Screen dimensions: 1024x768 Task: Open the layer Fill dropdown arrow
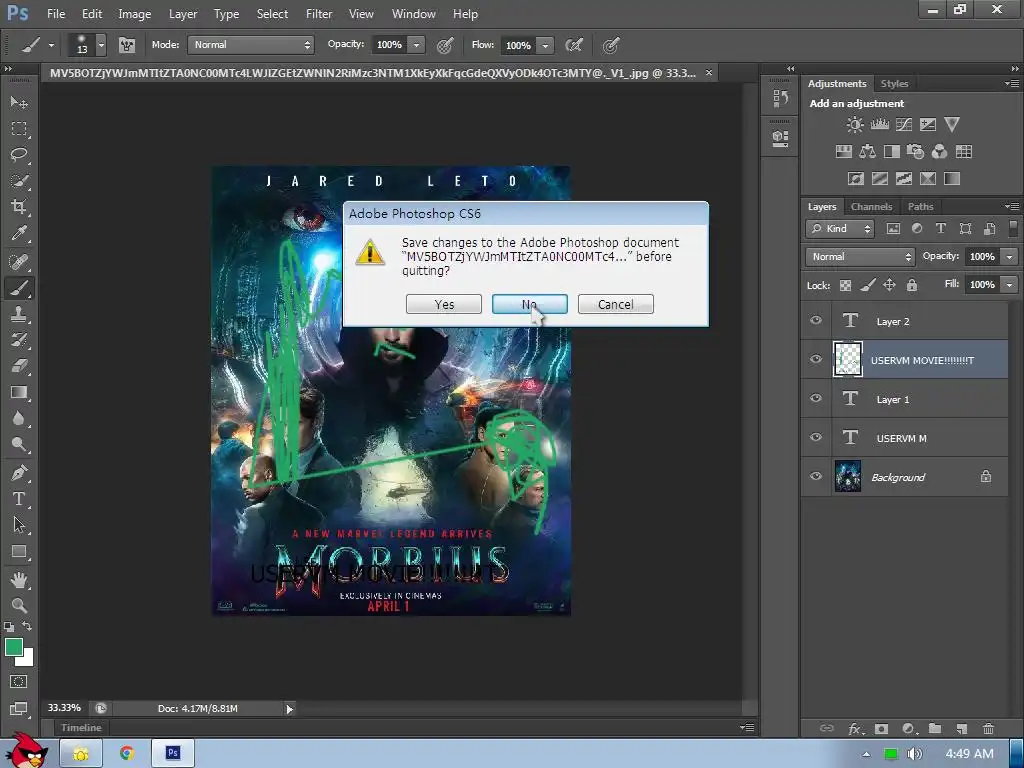pyautogui.click(x=1010, y=285)
